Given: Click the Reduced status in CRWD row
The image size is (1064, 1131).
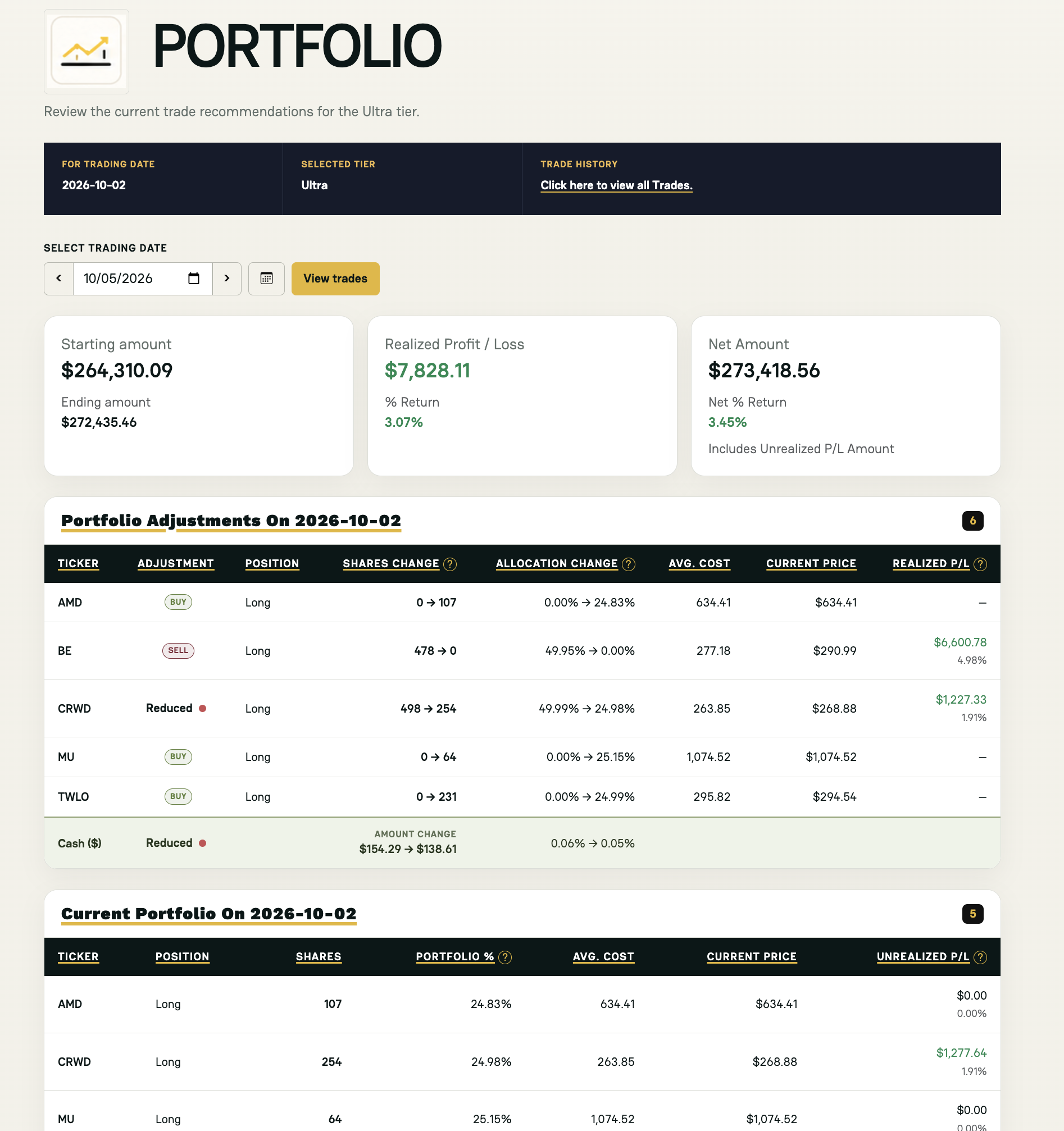Looking at the screenshot, I should click(176, 708).
